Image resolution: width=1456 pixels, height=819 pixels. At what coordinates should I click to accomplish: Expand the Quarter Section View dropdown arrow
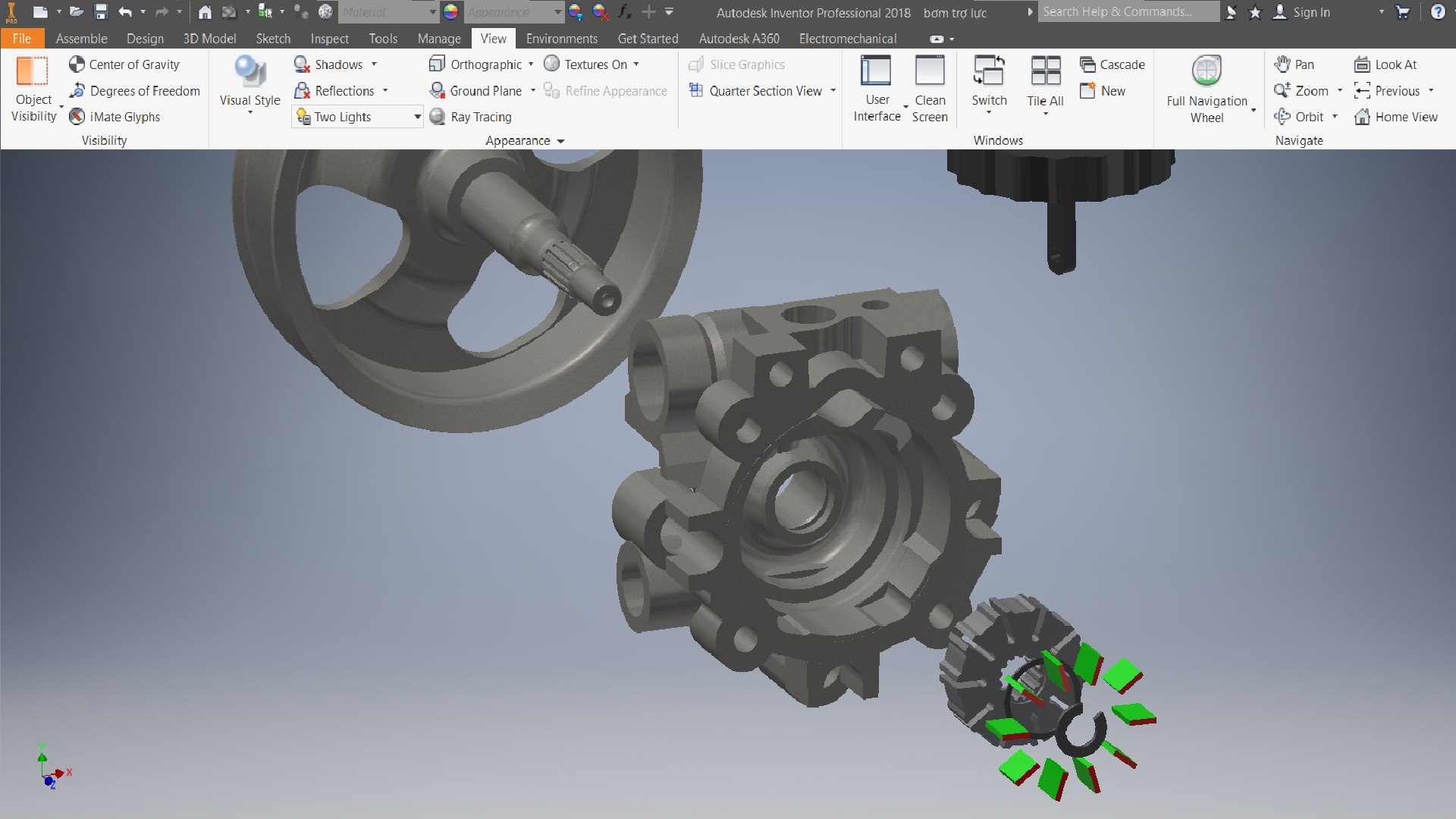[833, 91]
